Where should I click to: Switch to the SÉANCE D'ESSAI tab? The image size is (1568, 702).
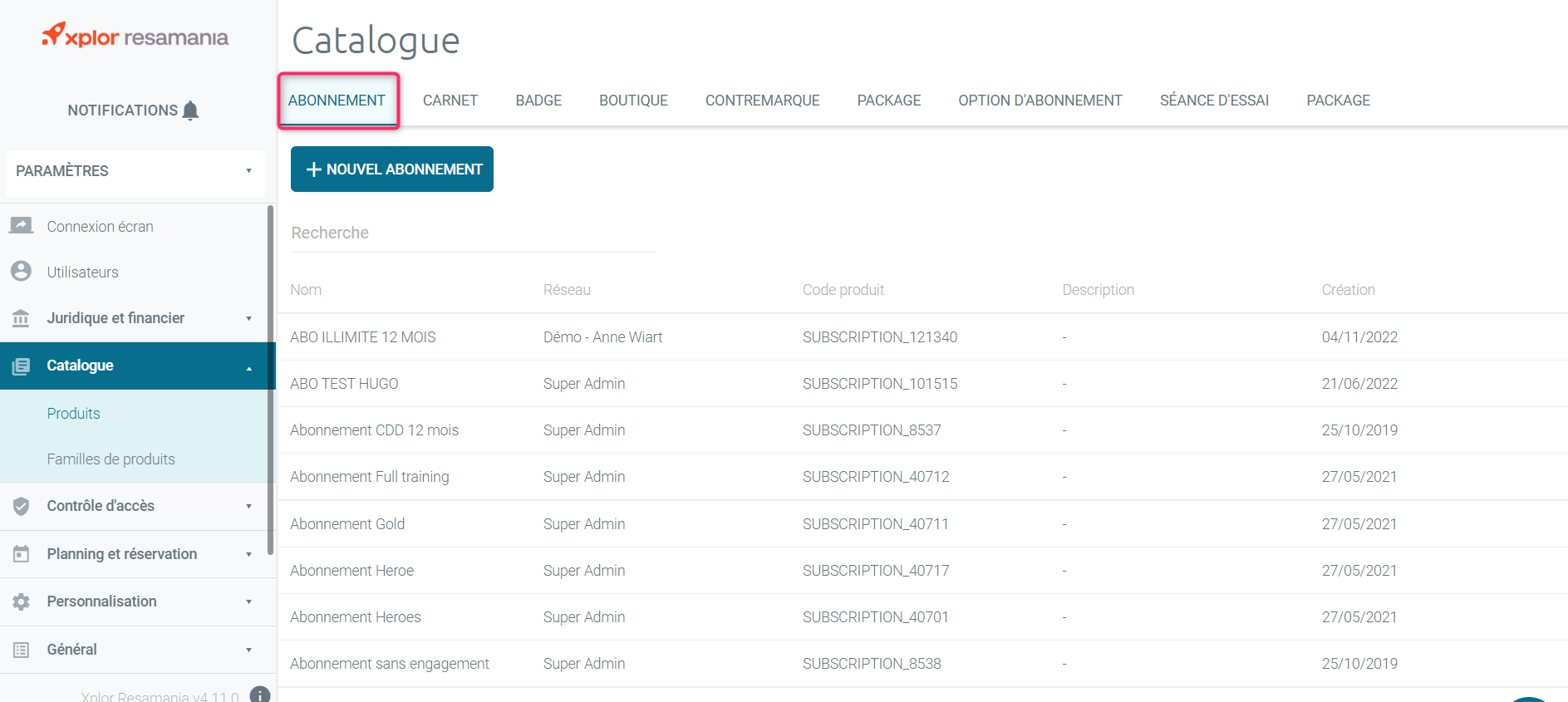1214,101
